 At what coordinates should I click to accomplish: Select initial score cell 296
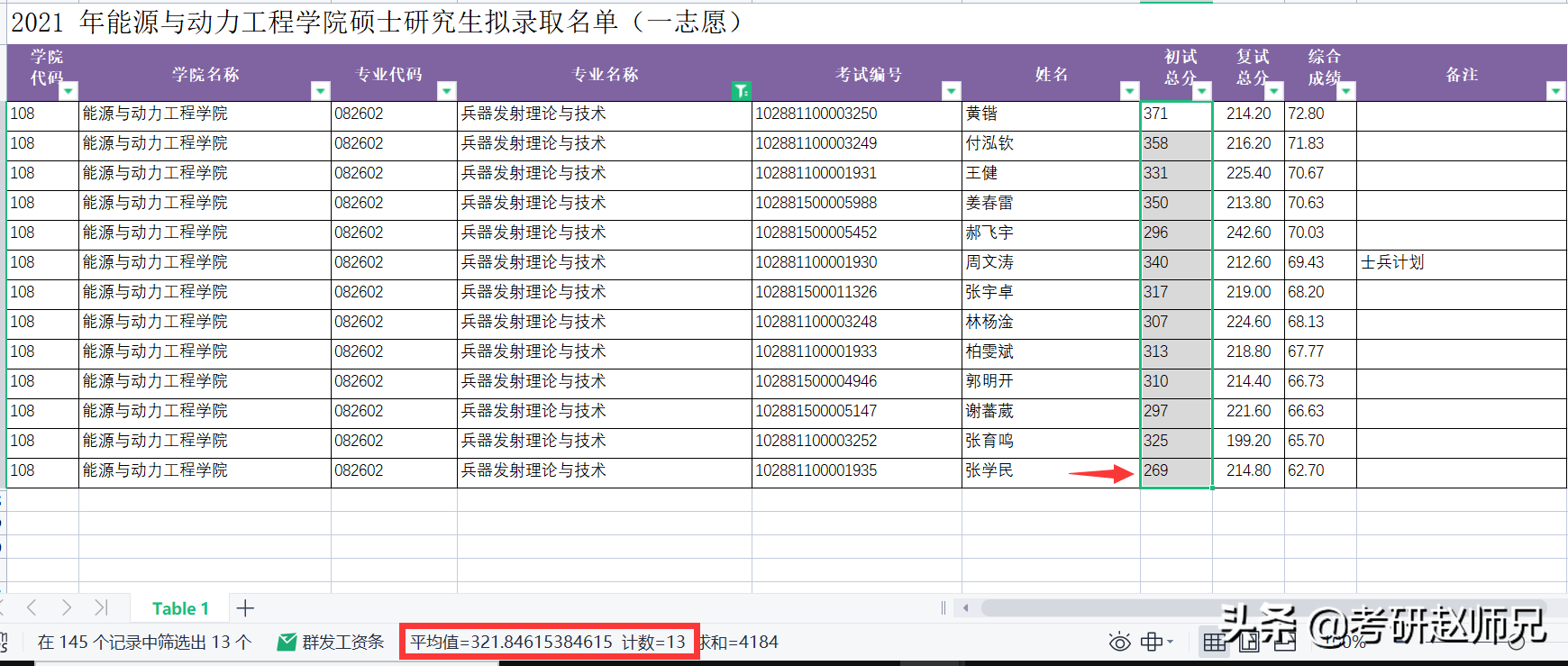[1176, 233]
